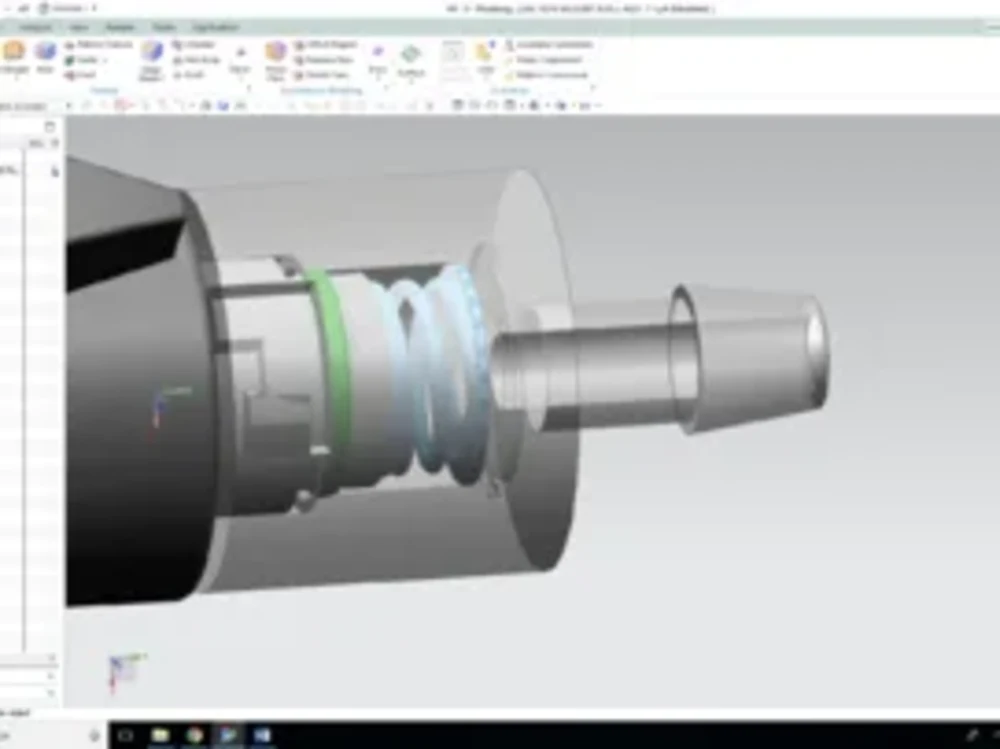Click the Move Component command
Viewport: 1000px width, 749px height.
543,59
